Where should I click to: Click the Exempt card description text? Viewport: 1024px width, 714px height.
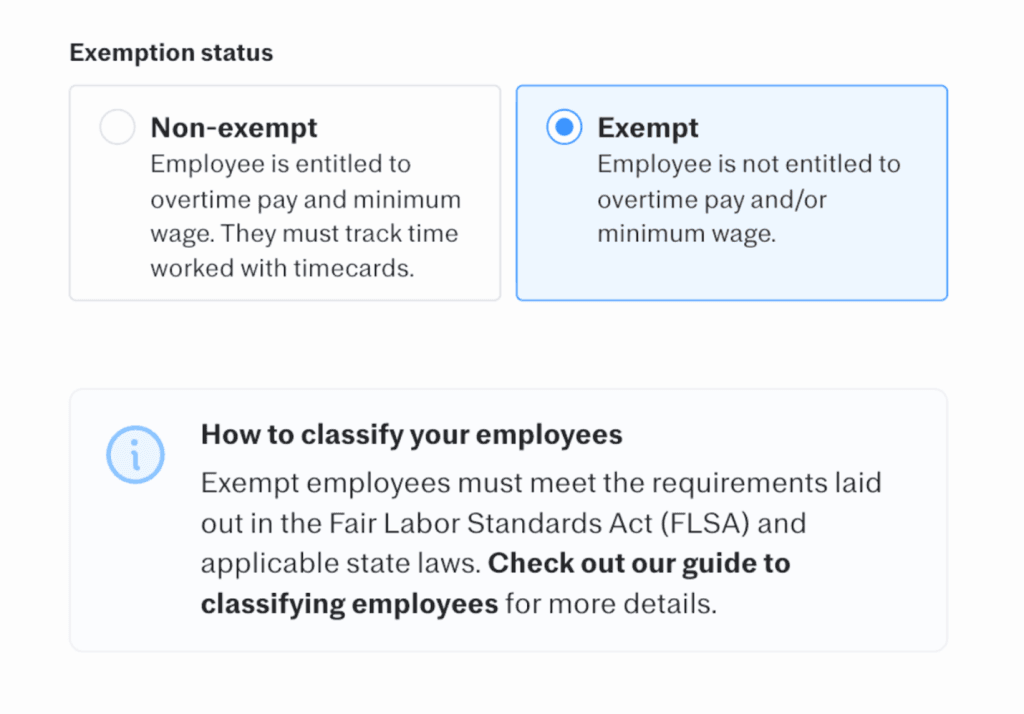point(748,198)
